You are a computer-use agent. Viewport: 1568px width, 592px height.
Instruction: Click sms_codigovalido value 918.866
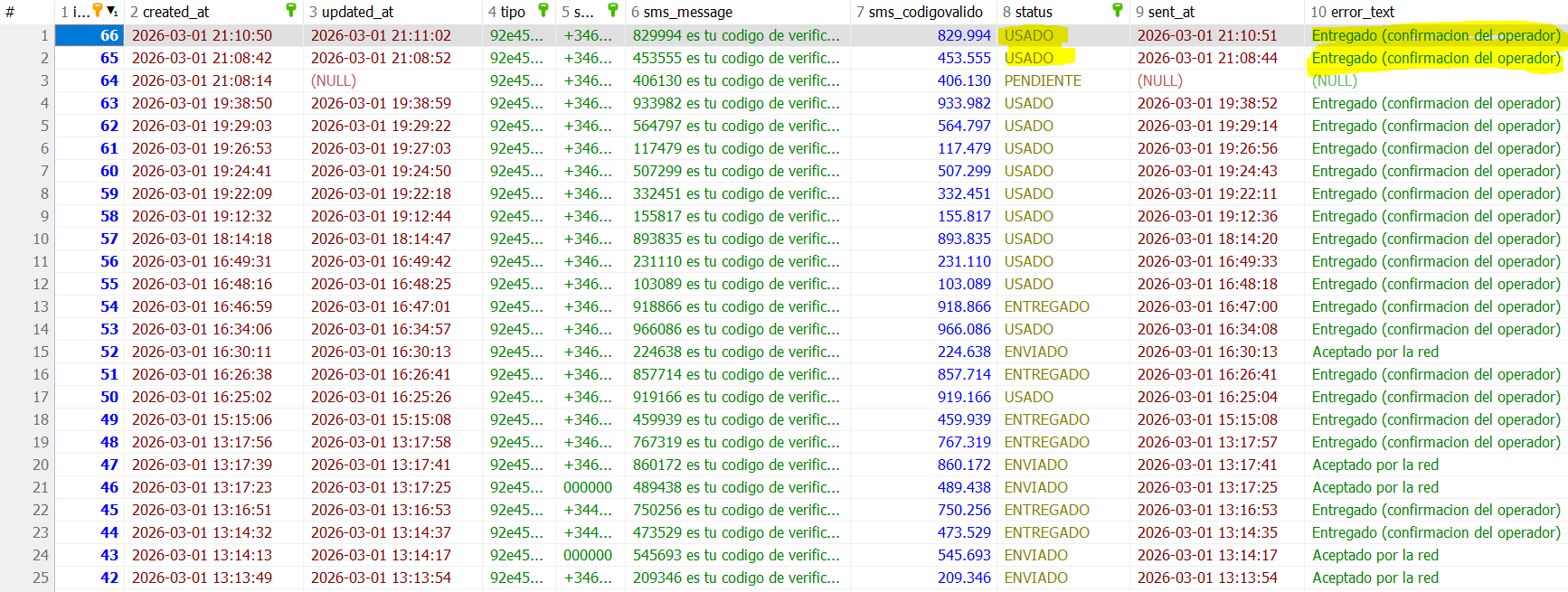coord(964,306)
